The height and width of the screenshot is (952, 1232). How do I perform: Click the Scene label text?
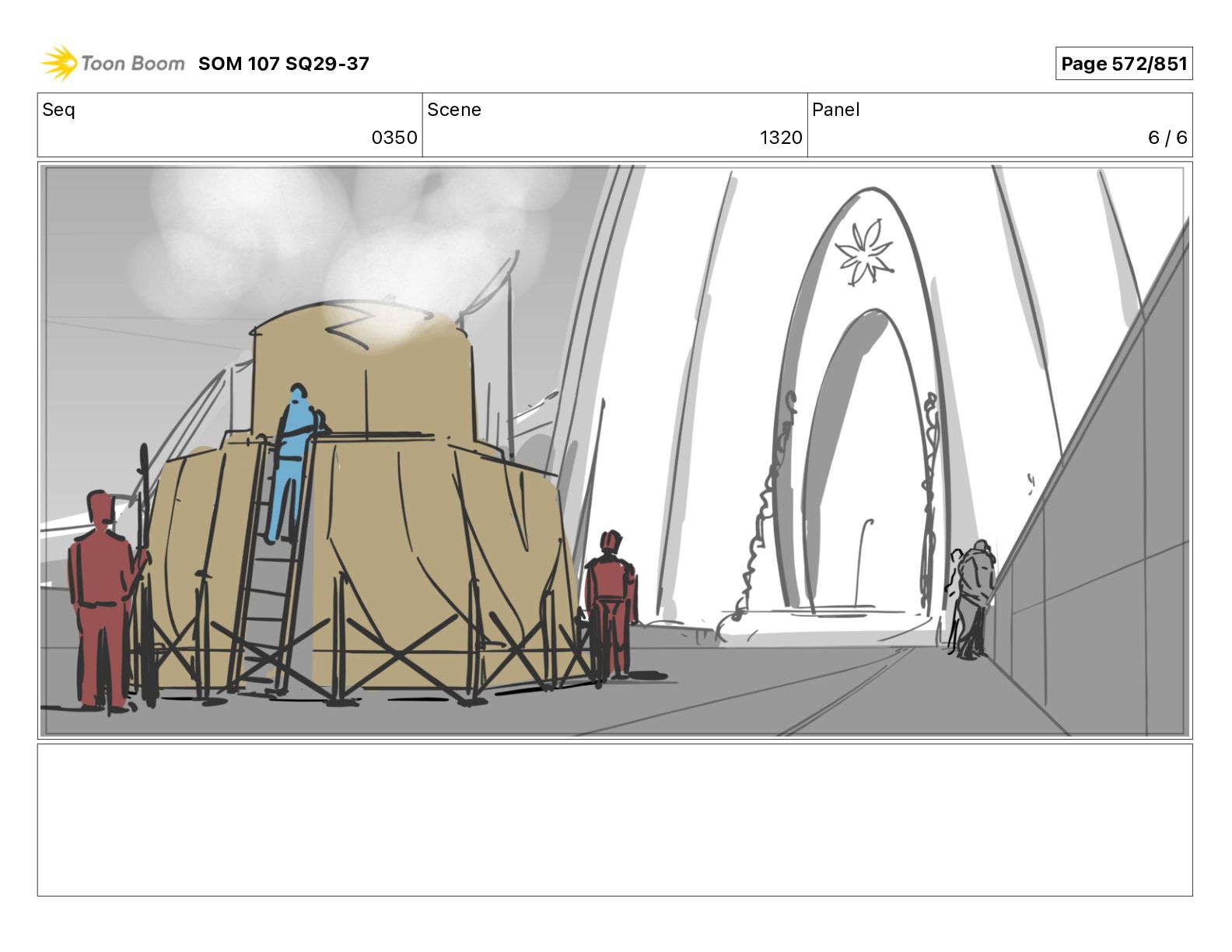point(454,110)
